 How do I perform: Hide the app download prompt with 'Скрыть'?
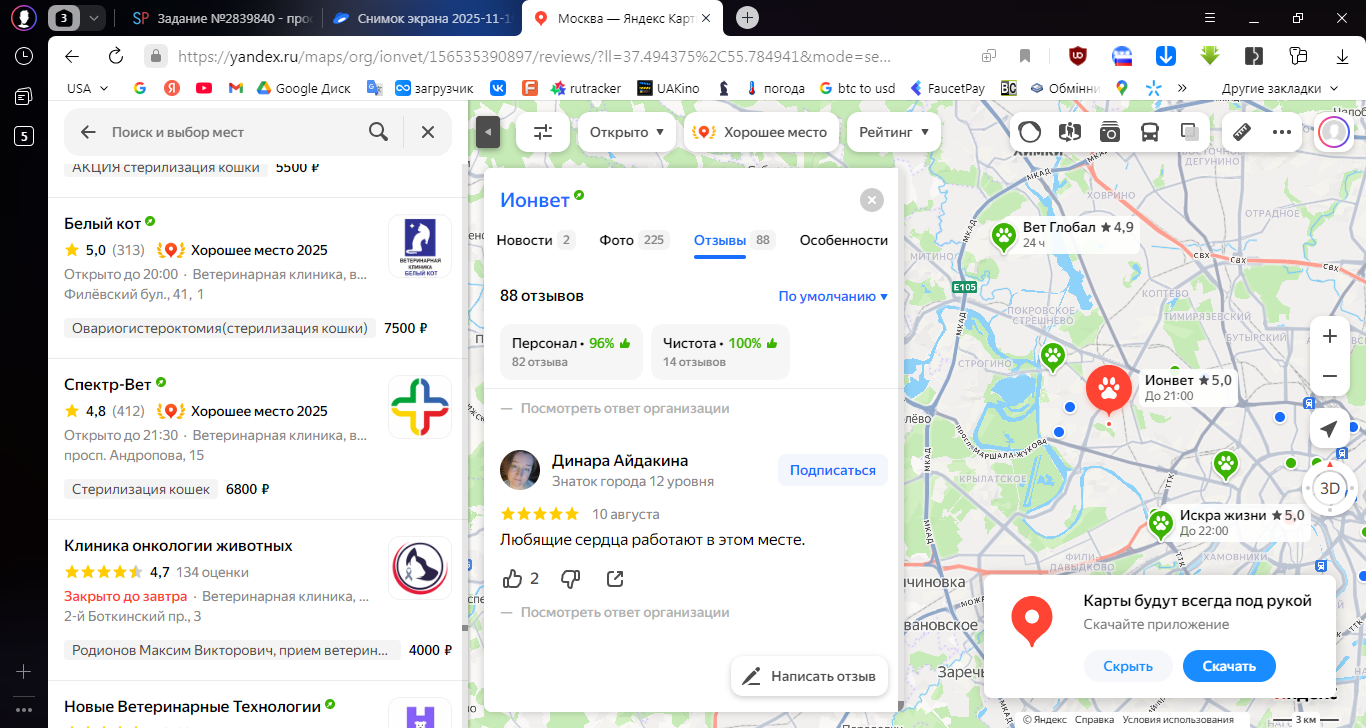click(1128, 666)
